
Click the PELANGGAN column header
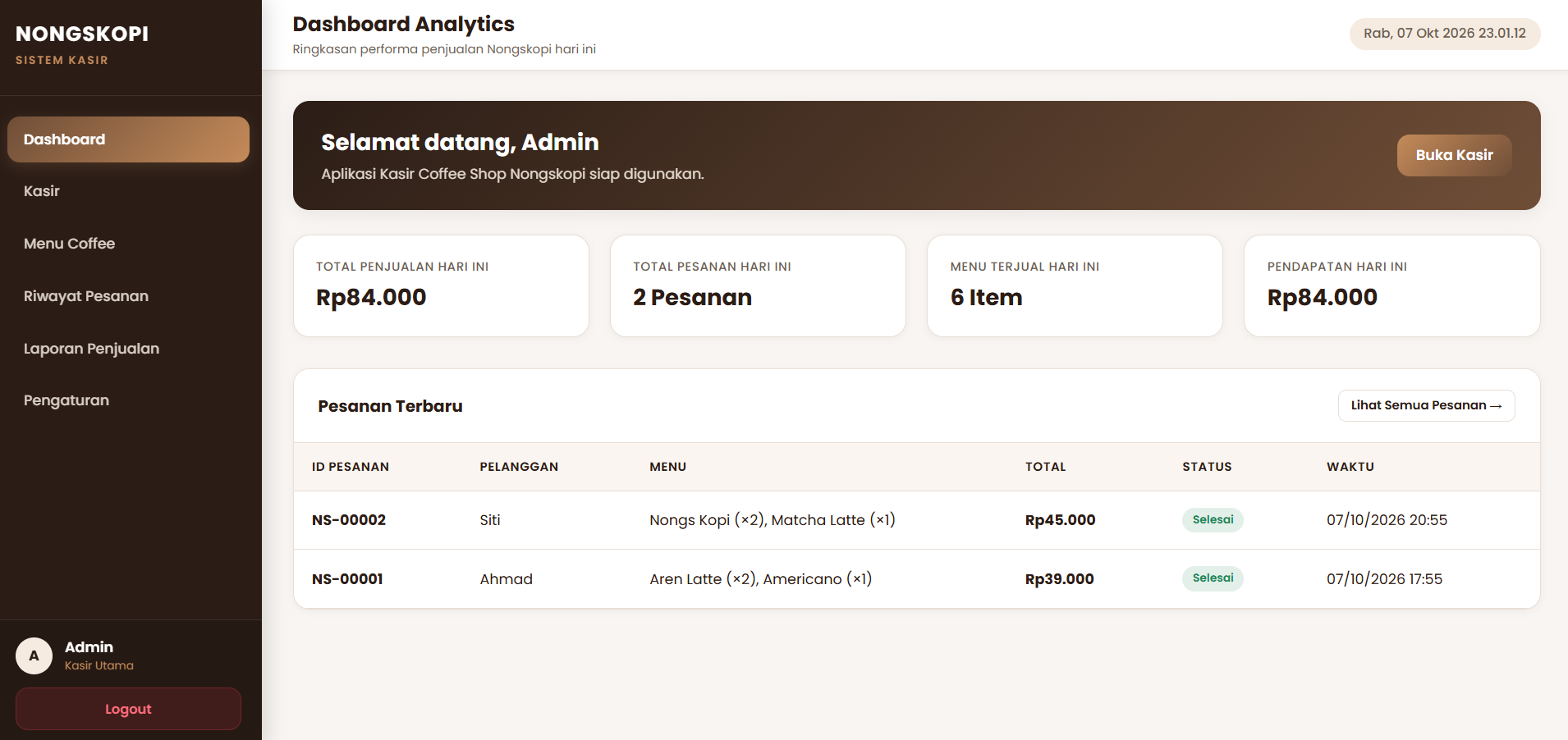519,467
